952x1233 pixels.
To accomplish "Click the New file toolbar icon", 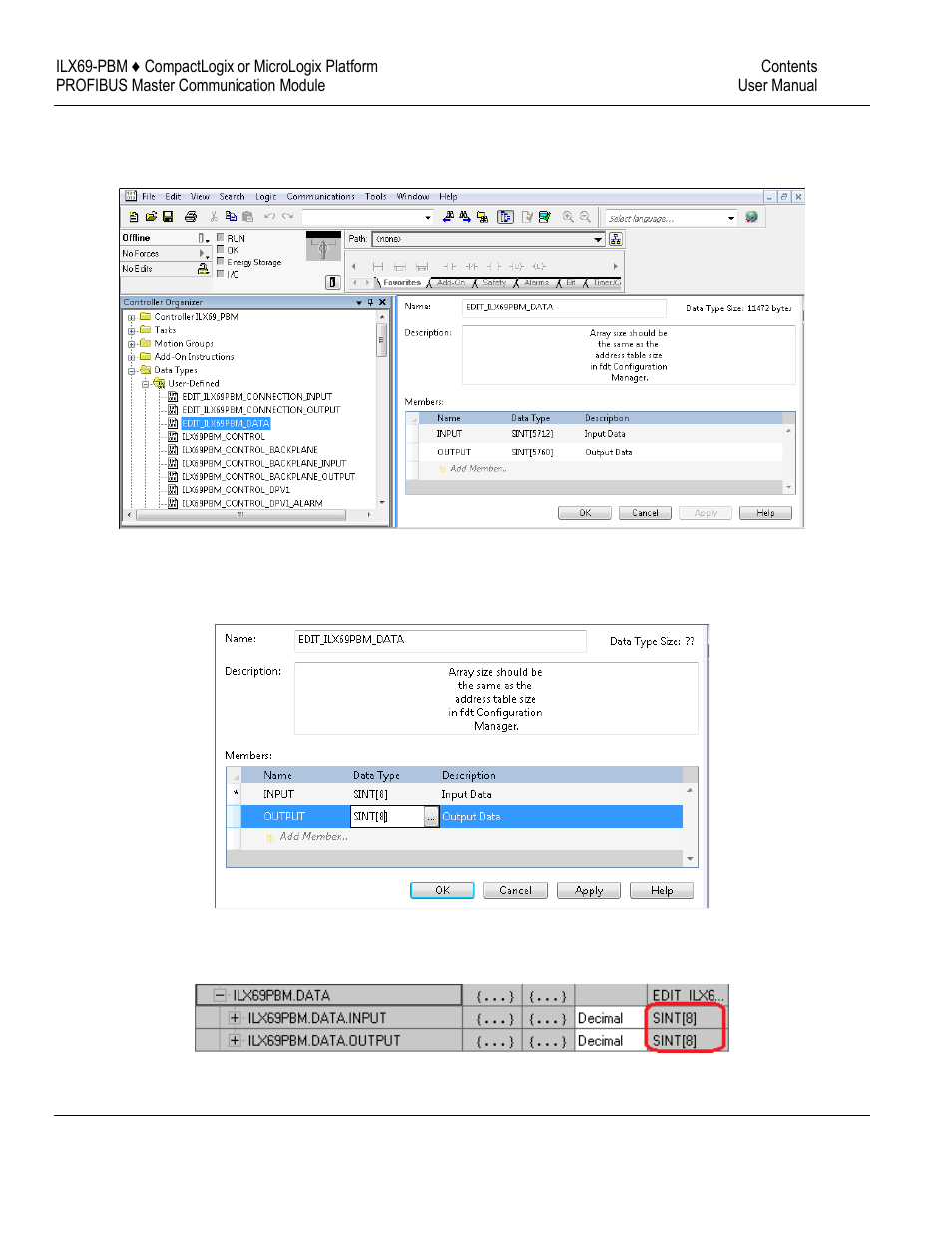I will coord(134,217).
